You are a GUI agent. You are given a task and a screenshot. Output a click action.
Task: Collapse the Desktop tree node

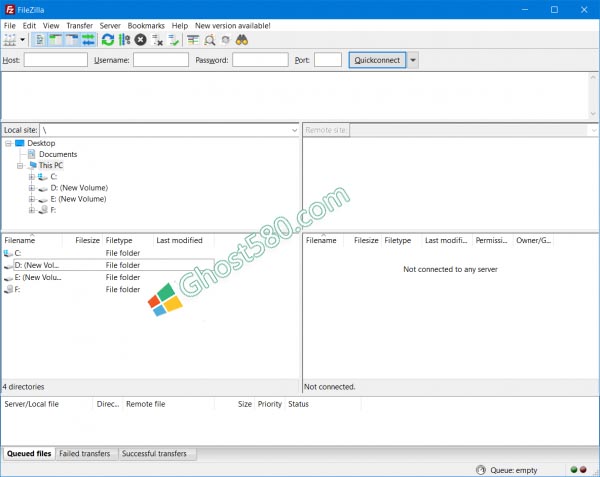(8, 143)
